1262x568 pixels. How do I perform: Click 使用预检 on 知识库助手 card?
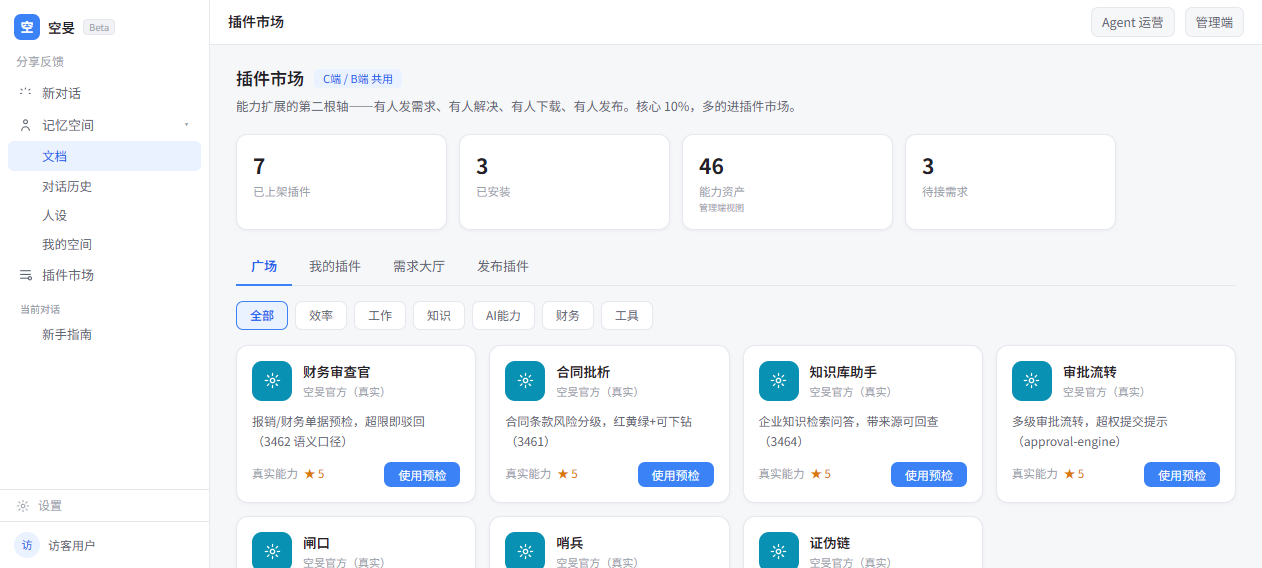(929, 475)
